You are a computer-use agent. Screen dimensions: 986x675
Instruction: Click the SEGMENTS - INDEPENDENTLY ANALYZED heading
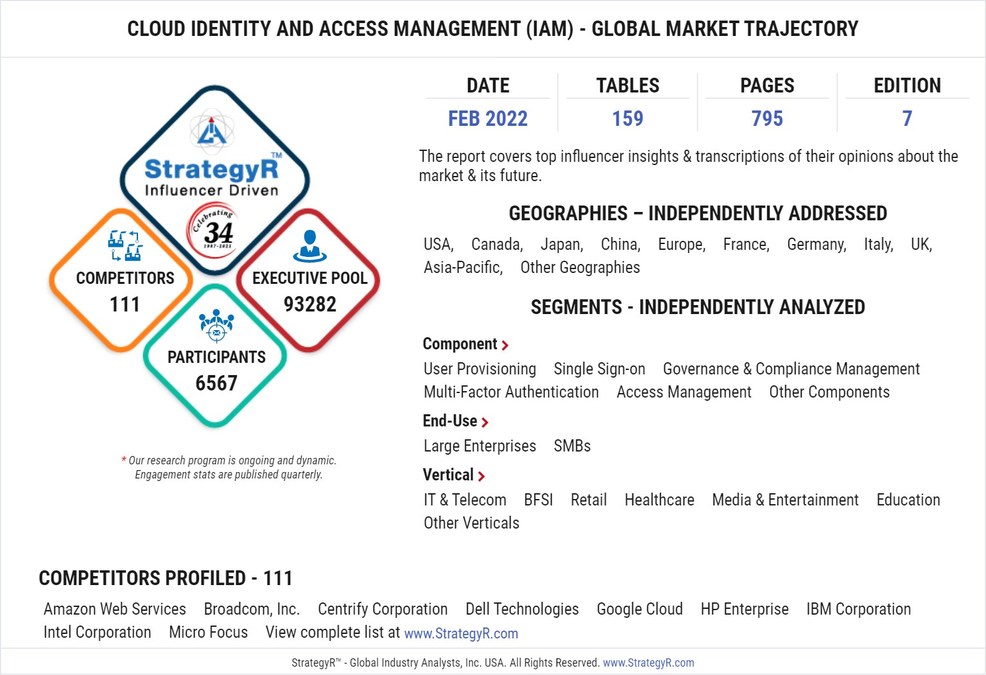(x=698, y=308)
